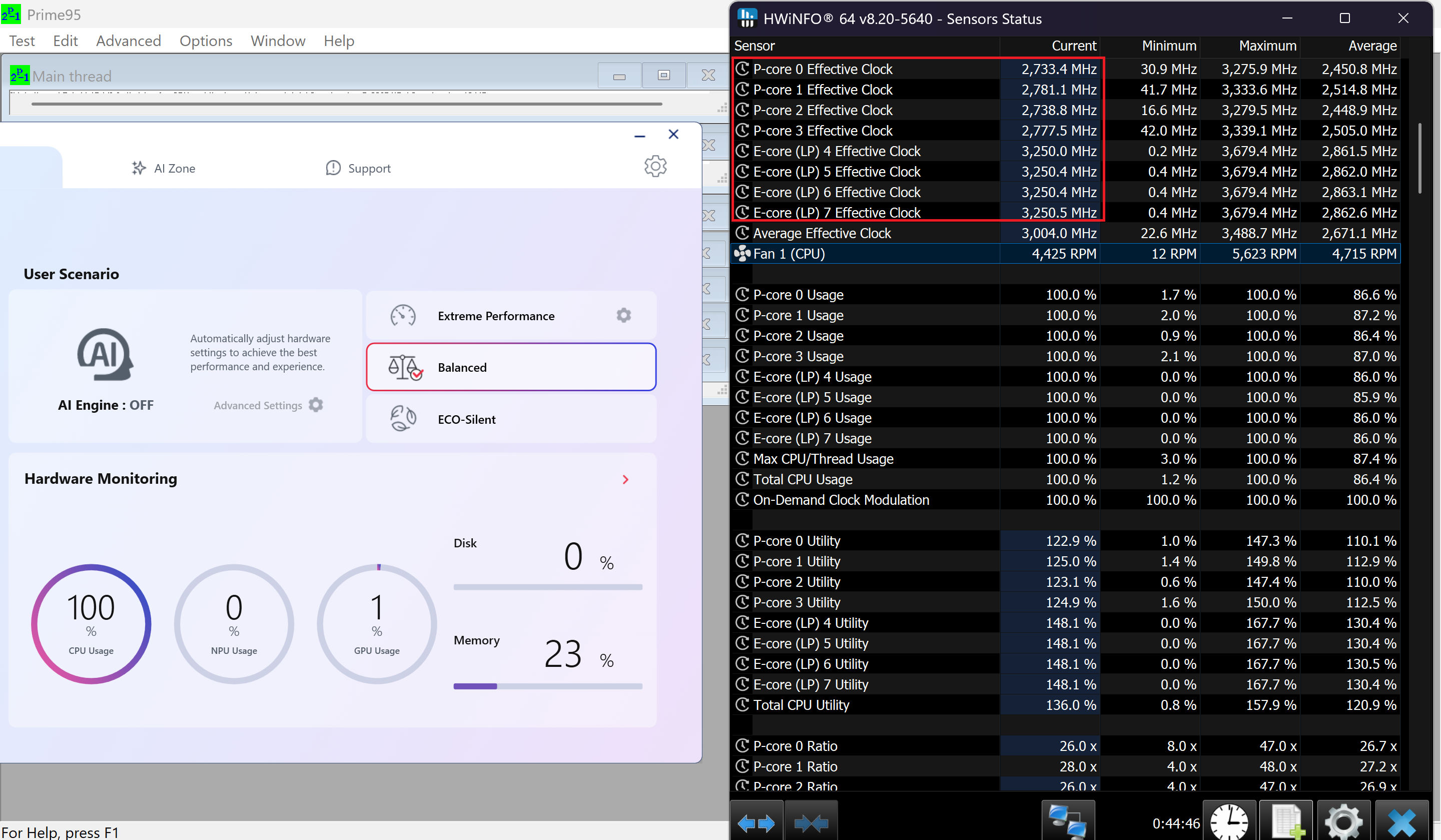Viewport: 1441px width, 840px height.
Task: Select the P-core 0 Ratio row
Action: tap(1066, 745)
